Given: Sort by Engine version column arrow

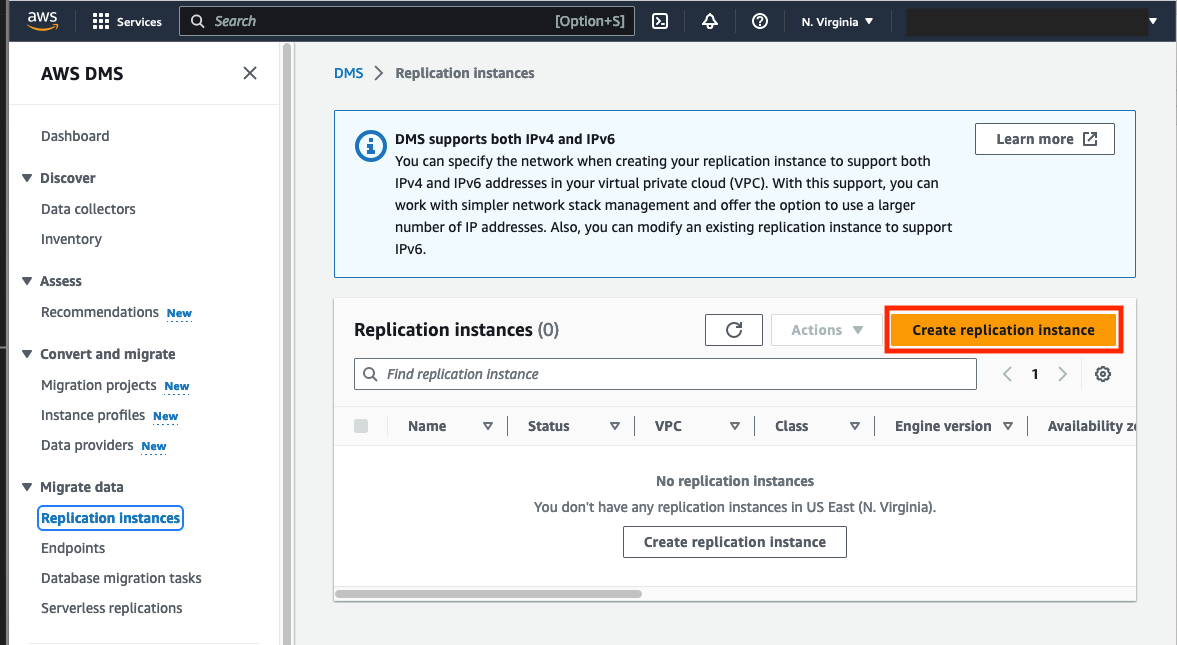Looking at the screenshot, I should tap(1008, 426).
